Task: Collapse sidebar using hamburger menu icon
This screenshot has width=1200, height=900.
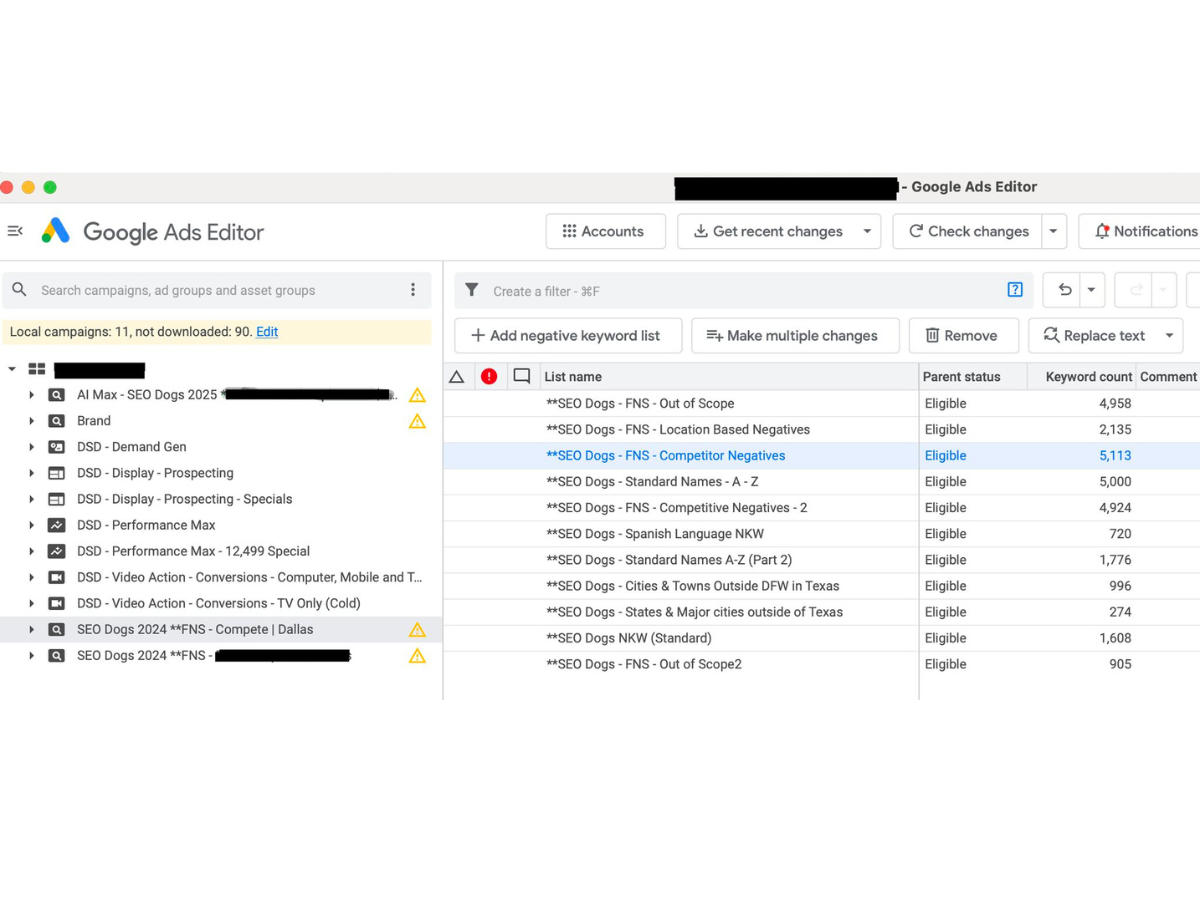Action: tap(15, 231)
